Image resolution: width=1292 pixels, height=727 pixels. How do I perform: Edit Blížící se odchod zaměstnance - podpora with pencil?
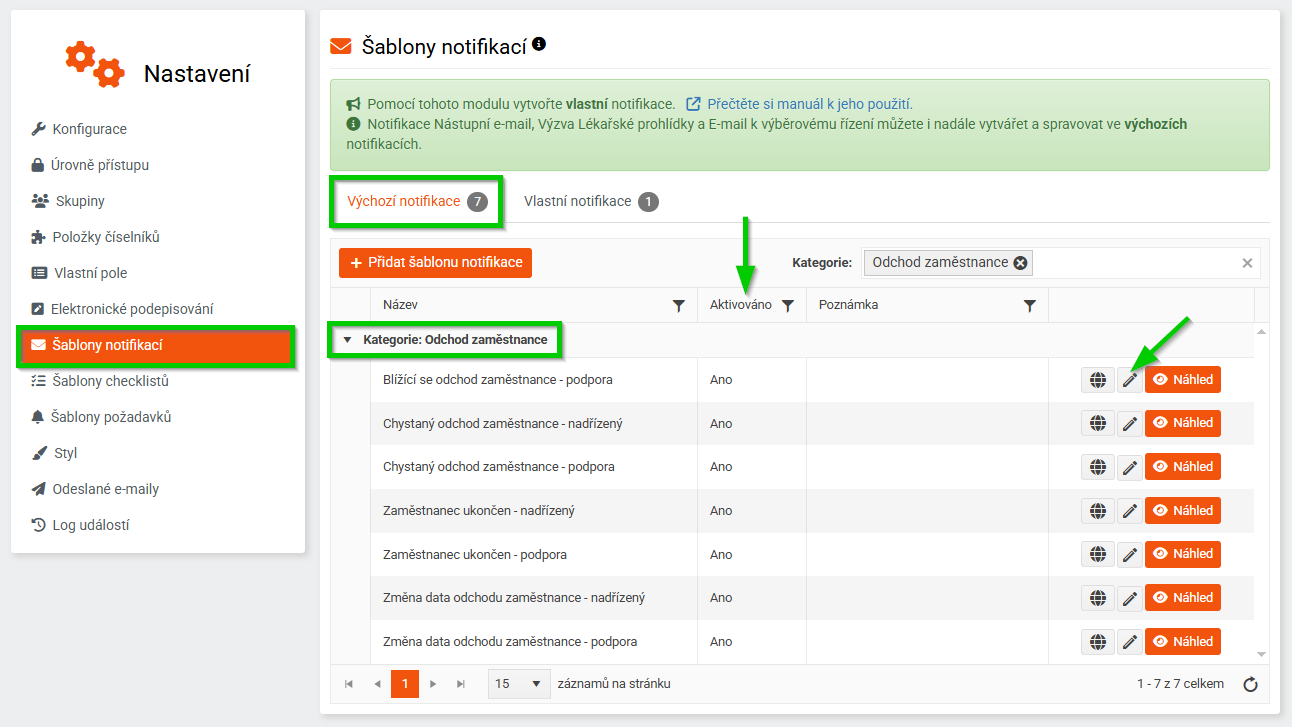coord(1130,380)
